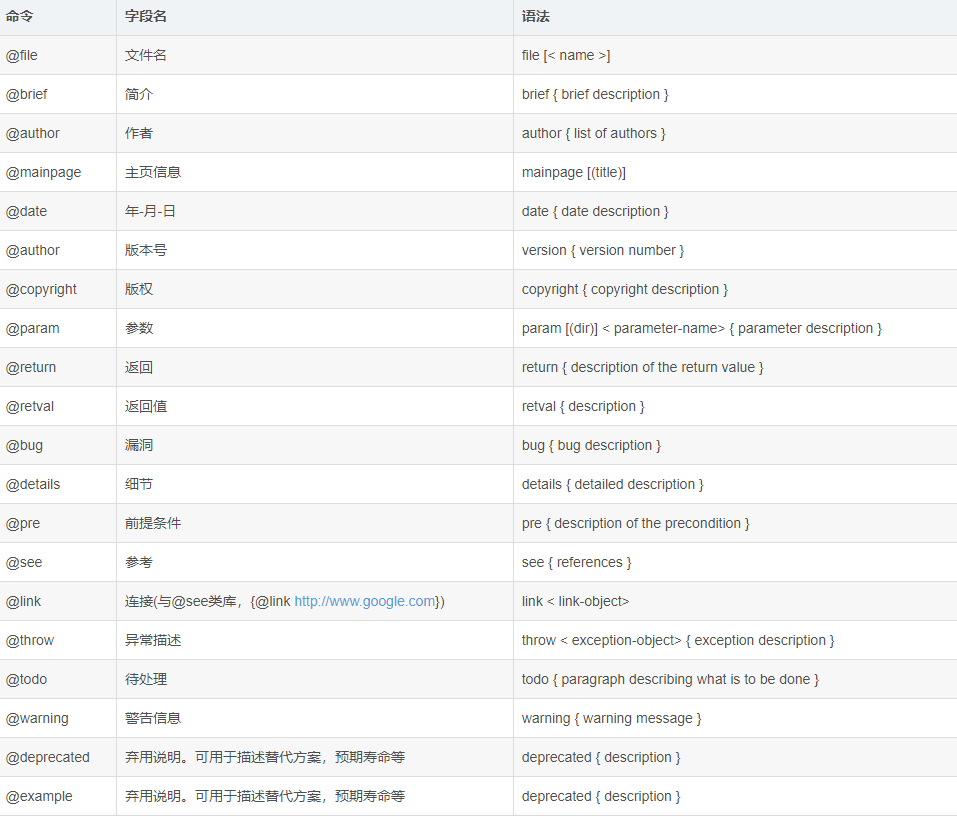Click the 前提条件 field name cell

tap(153, 523)
